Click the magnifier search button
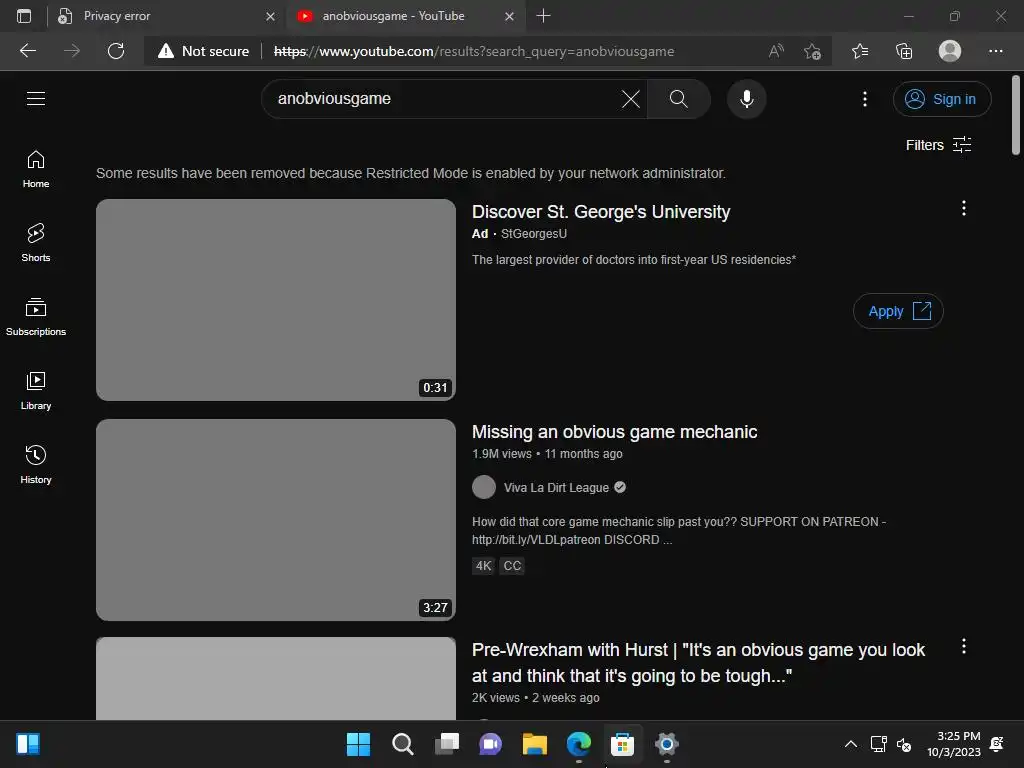 coord(679,99)
